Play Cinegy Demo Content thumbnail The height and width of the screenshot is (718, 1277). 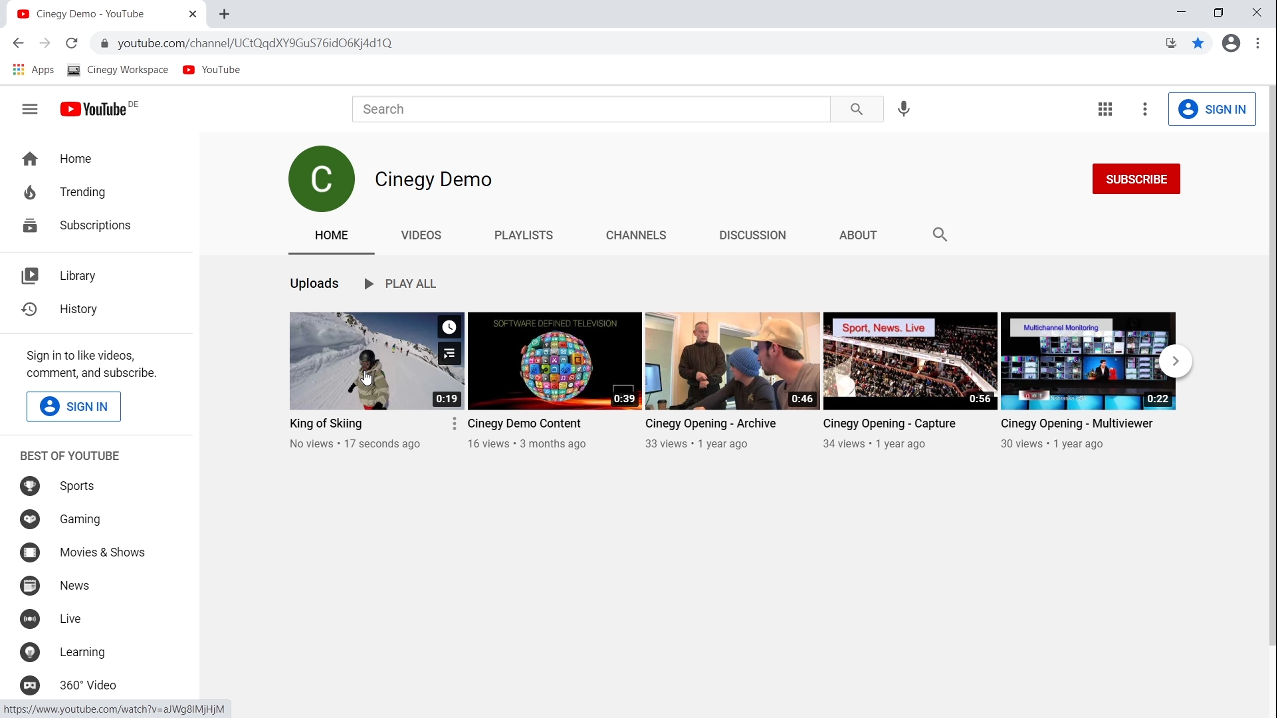555,361
